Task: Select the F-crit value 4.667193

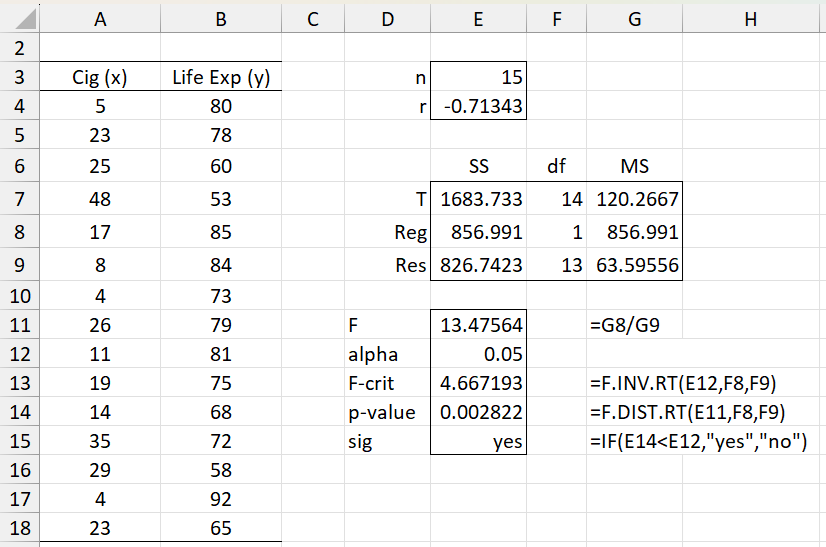Action: point(479,383)
